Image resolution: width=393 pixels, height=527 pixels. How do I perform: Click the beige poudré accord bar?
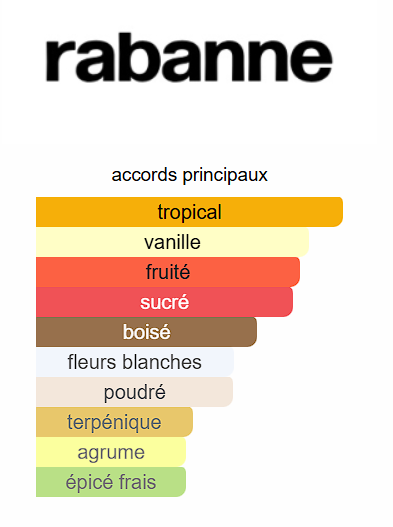[134, 392]
